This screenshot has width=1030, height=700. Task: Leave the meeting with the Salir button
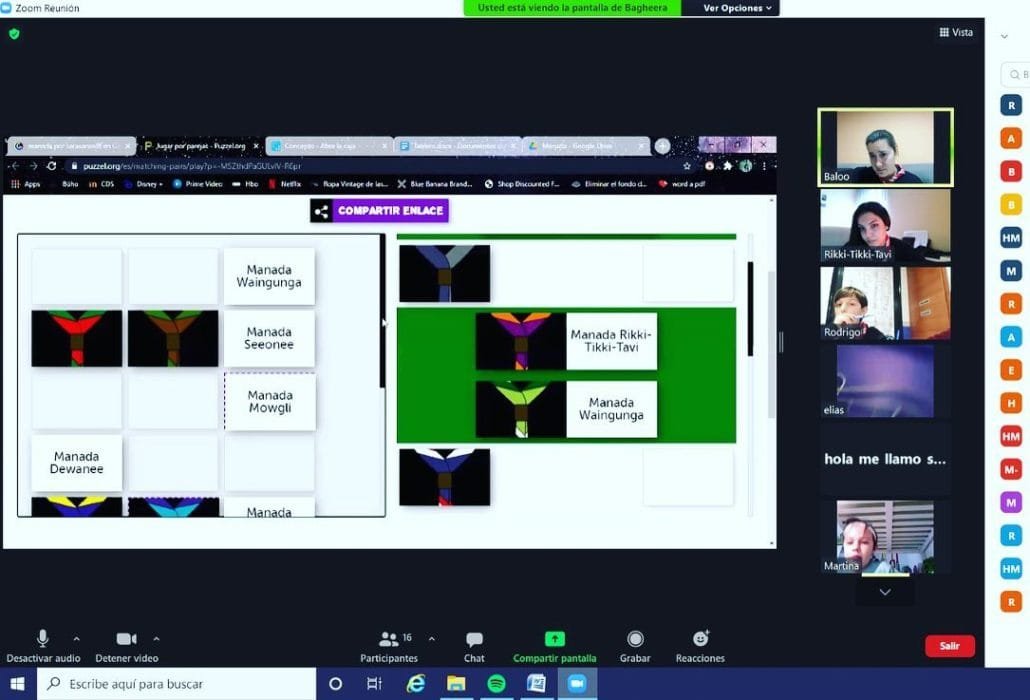(x=949, y=646)
